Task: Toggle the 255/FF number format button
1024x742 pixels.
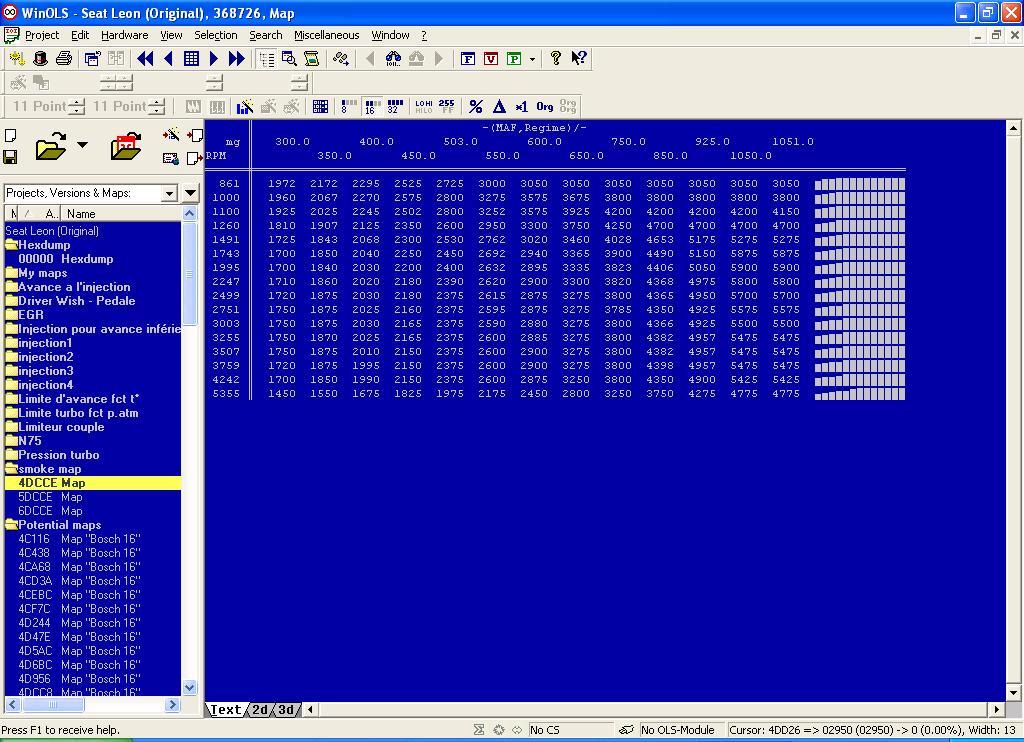Action: click(x=447, y=106)
